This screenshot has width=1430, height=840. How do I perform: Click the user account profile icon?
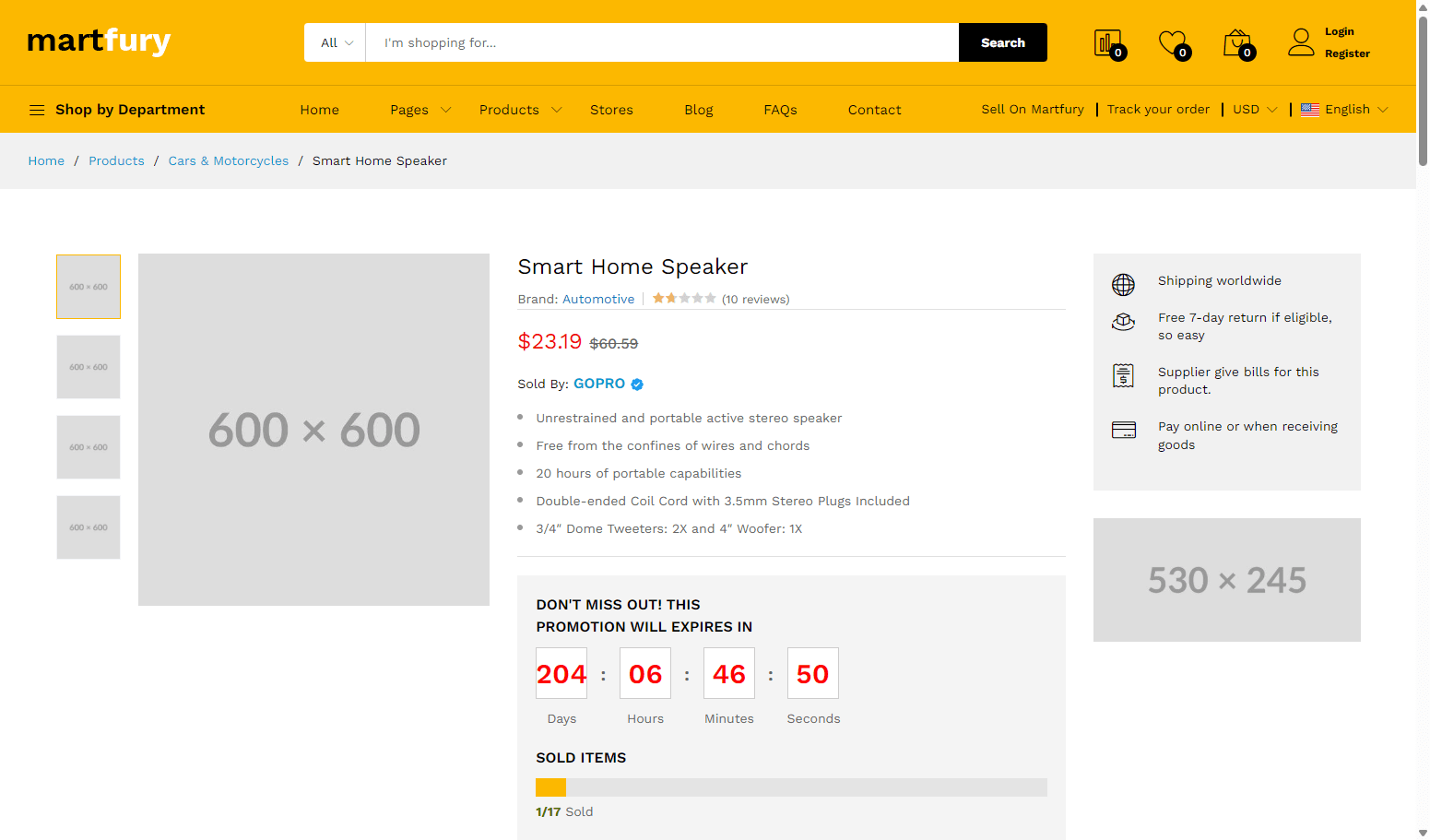pos(1301,42)
